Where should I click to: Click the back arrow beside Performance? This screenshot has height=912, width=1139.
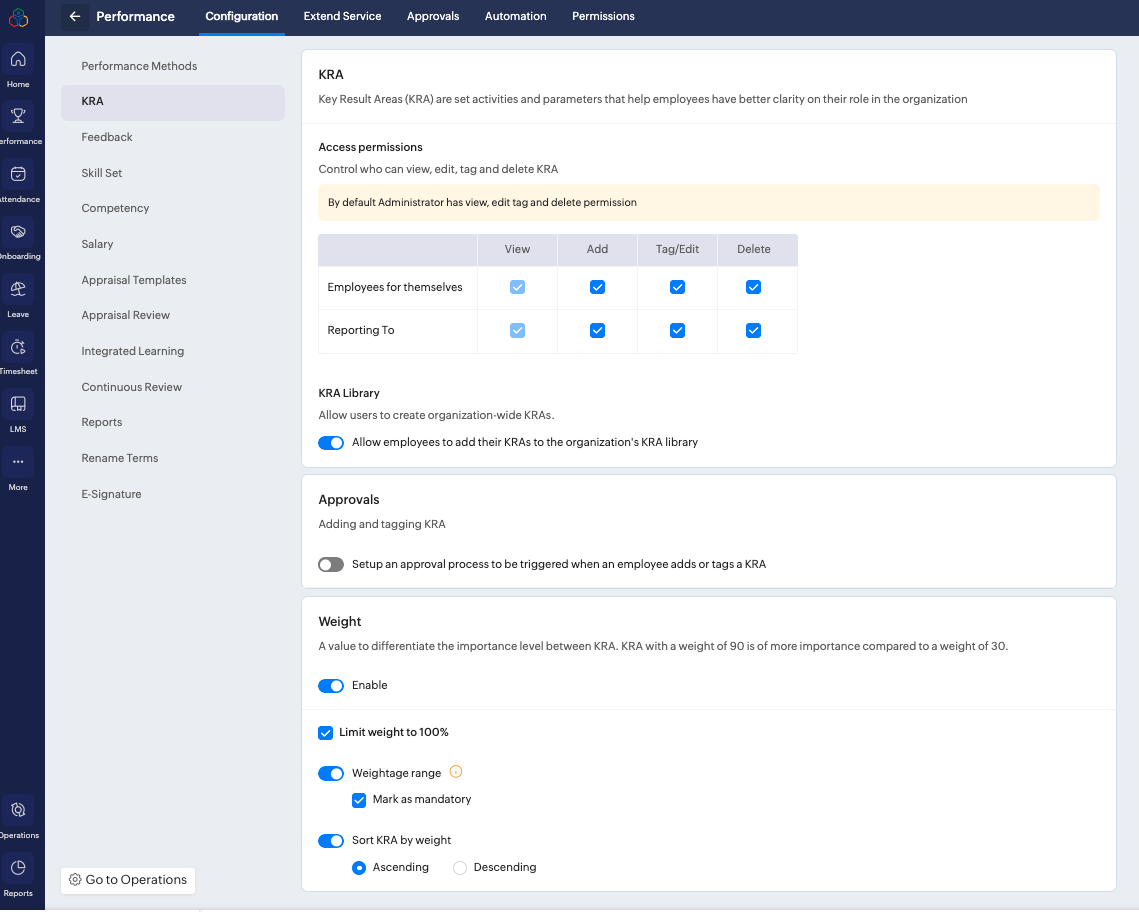pyautogui.click(x=75, y=16)
